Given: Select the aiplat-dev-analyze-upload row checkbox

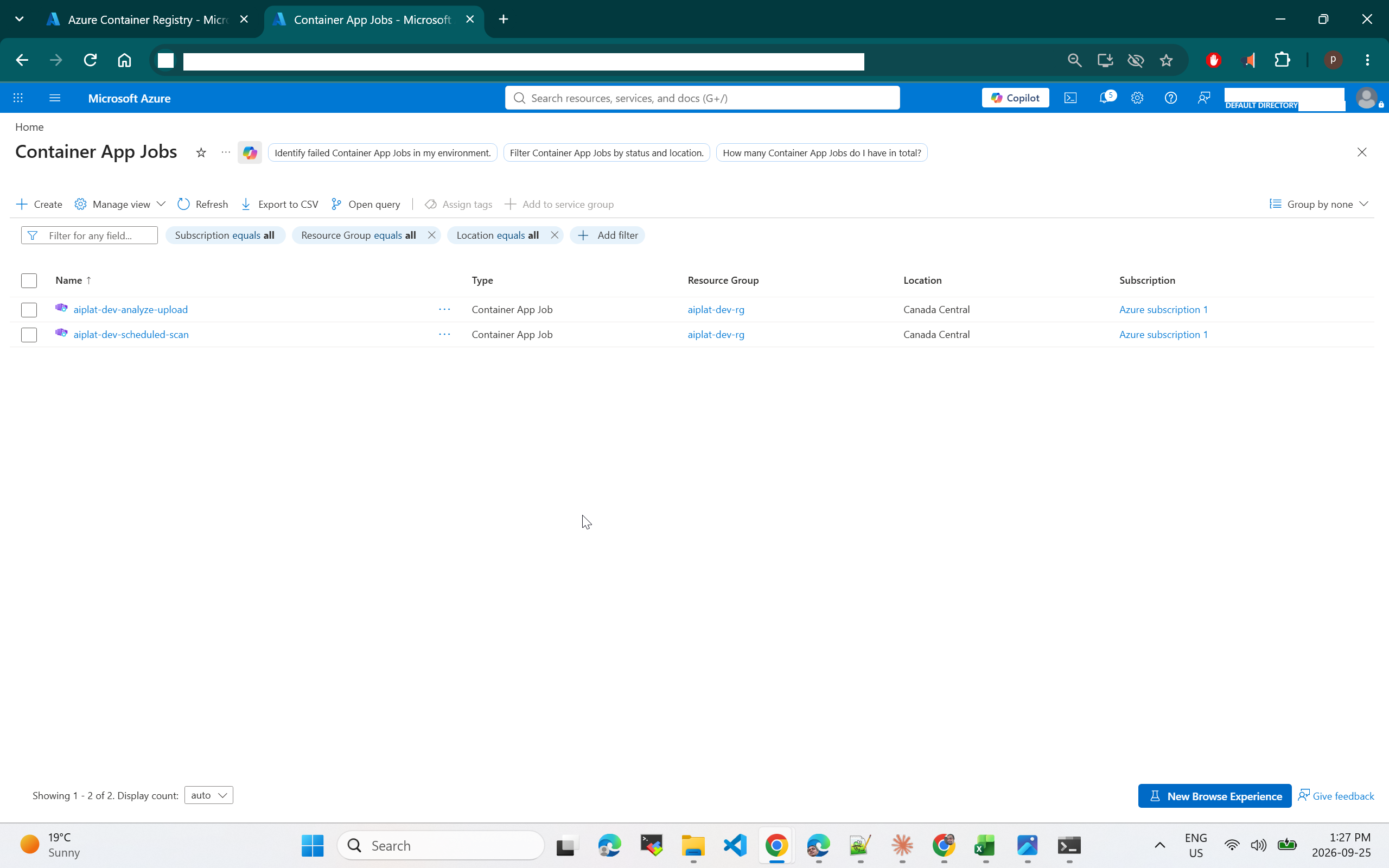Looking at the screenshot, I should 29,310.
